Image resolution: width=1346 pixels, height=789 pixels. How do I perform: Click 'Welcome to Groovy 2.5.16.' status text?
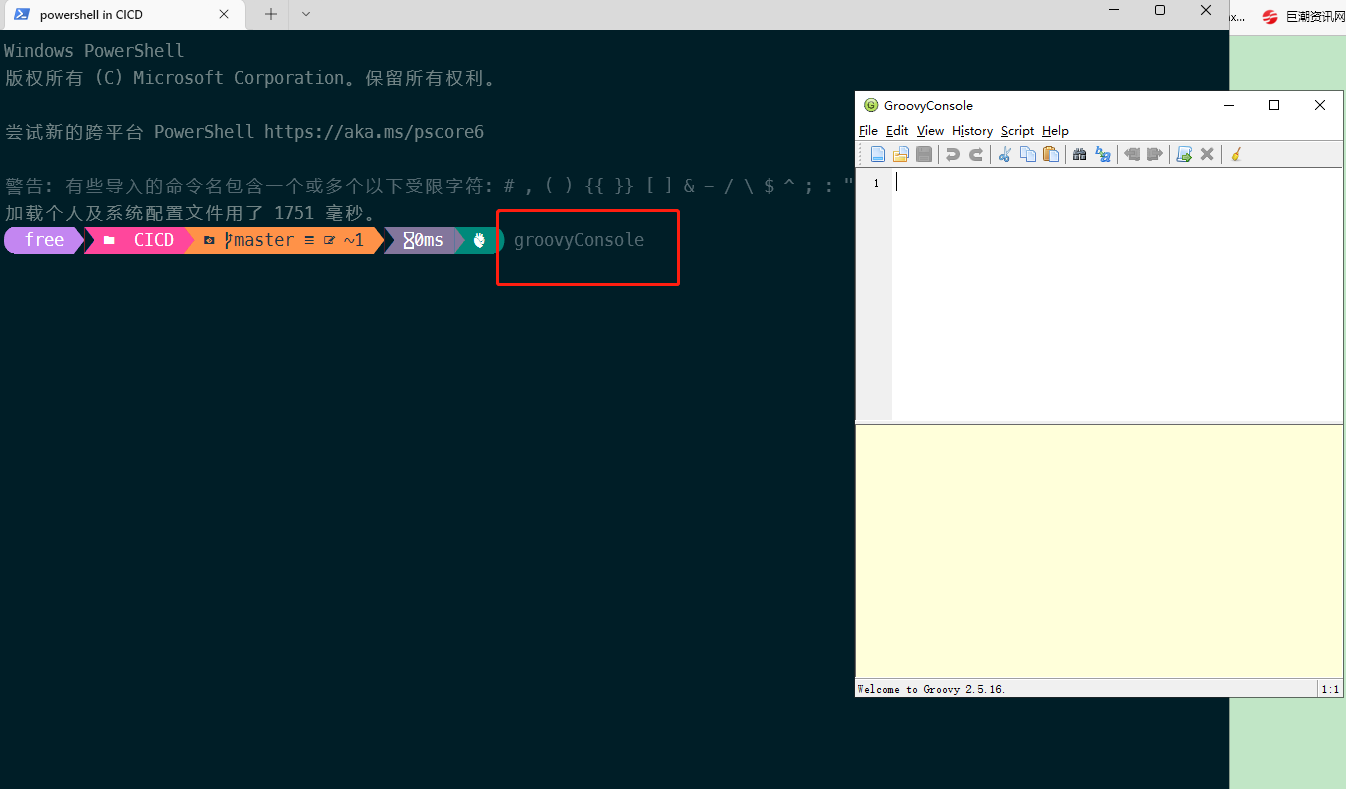pyautogui.click(x=931, y=689)
